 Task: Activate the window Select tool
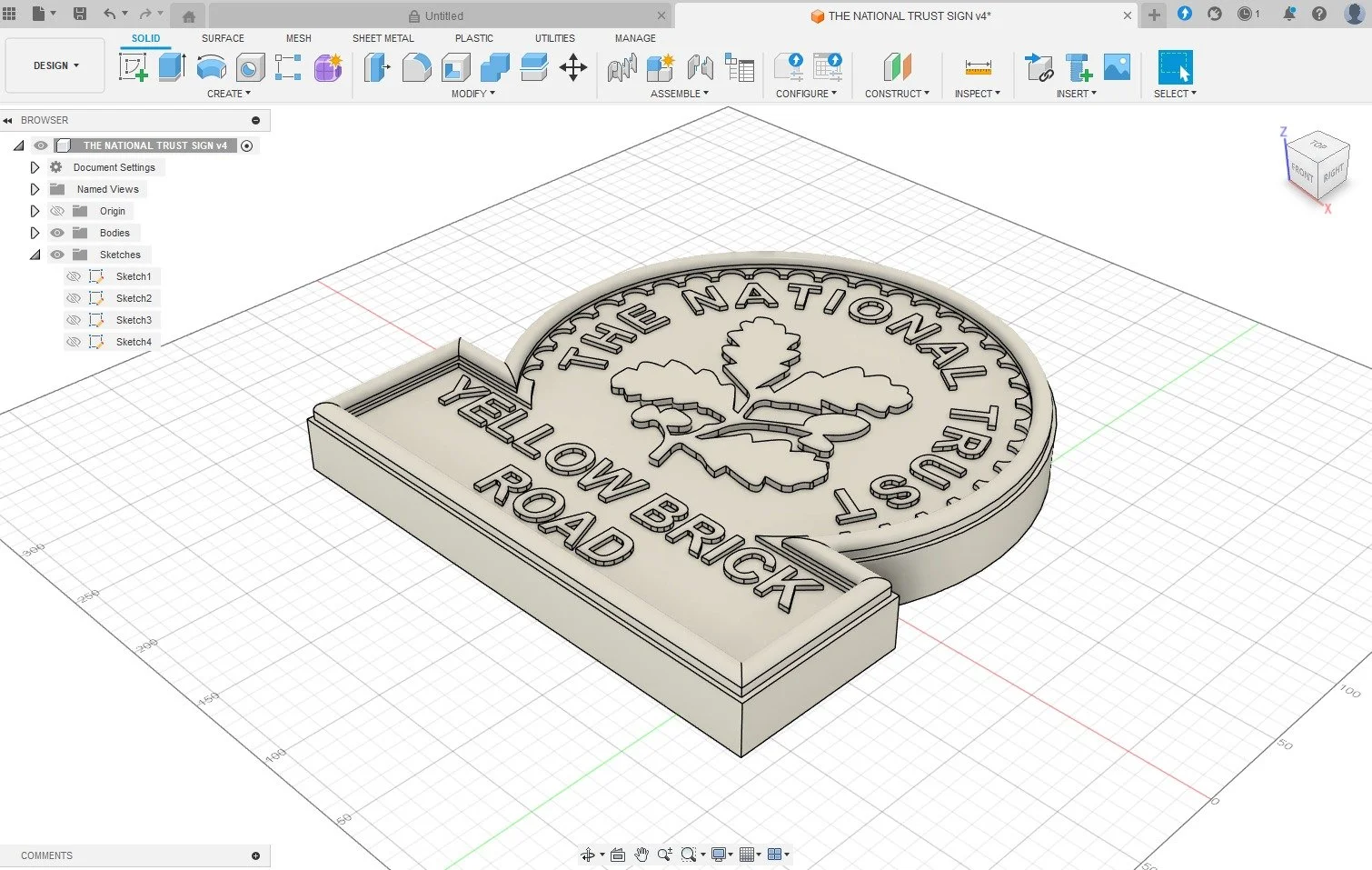click(1175, 67)
